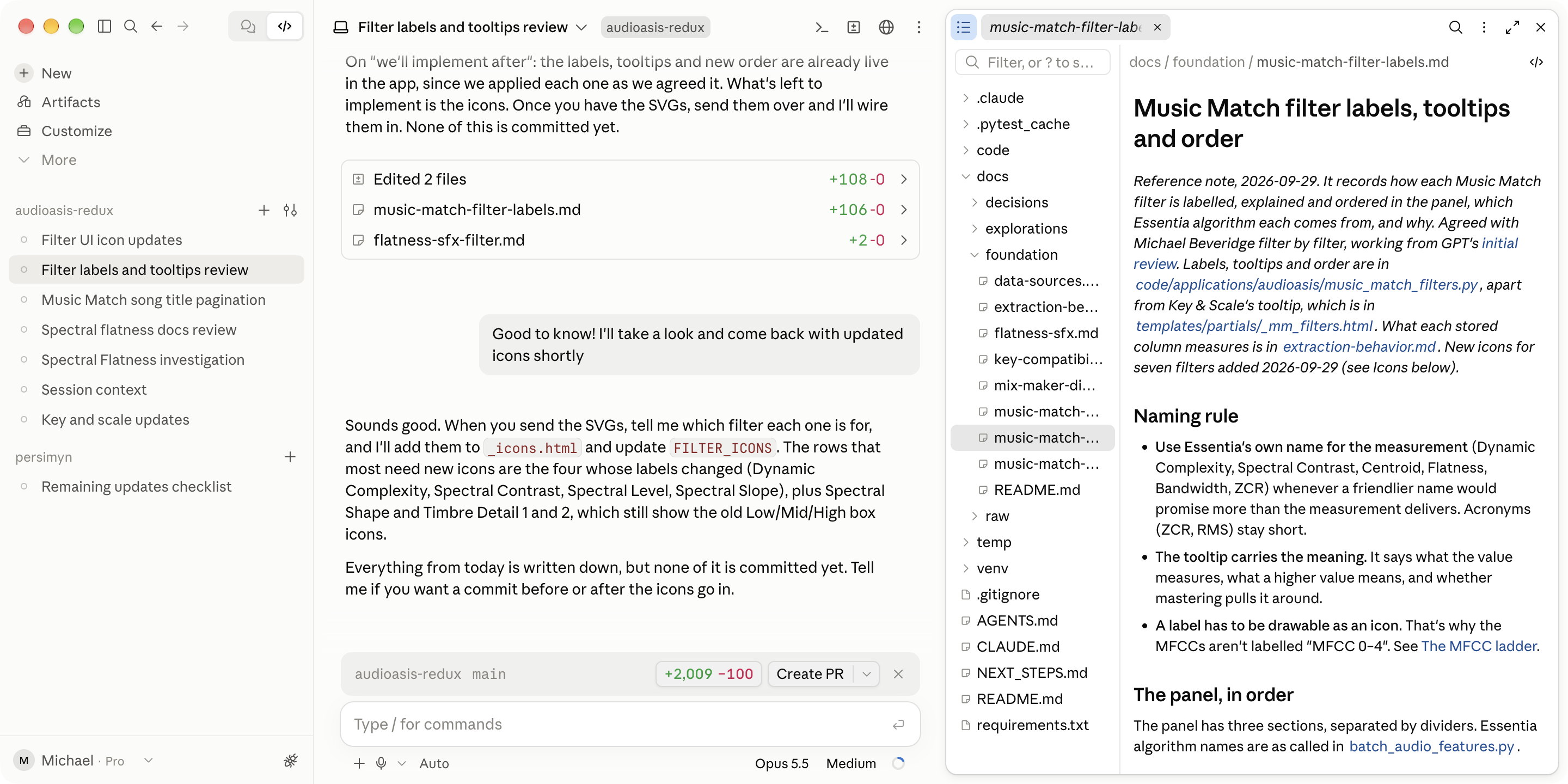
Task: Open the file panel three-dot menu
Action: 1484,27
